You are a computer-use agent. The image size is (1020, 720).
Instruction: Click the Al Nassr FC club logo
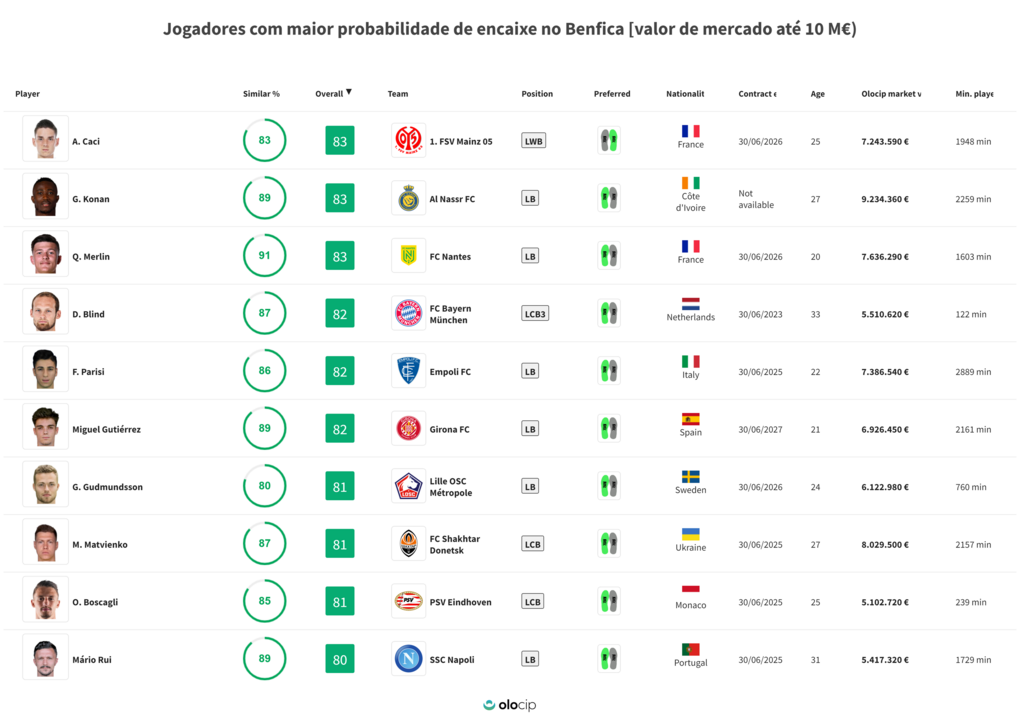click(x=409, y=199)
